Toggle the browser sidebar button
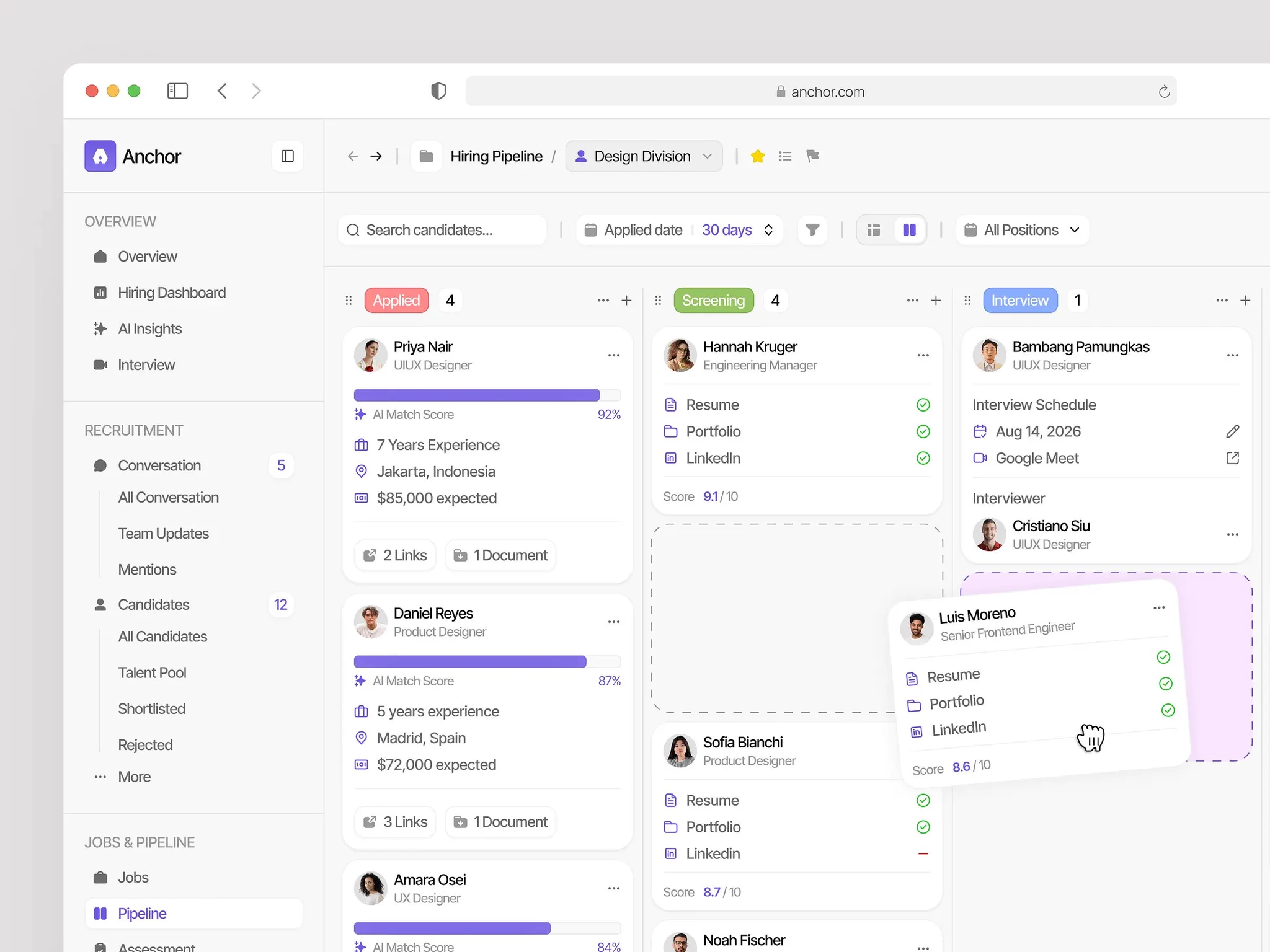 pos(177,91)
